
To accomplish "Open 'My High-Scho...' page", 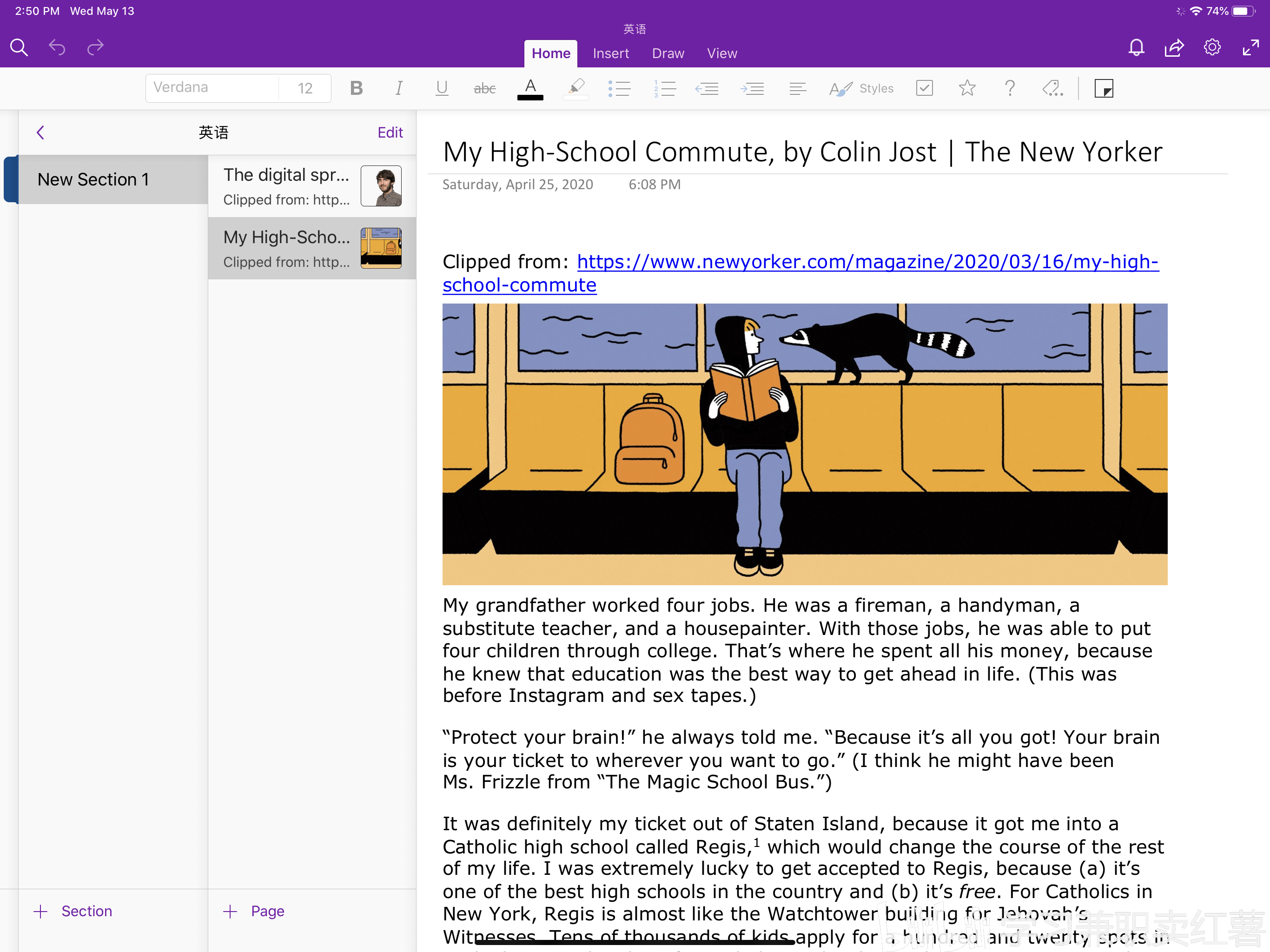I will 312,249.
